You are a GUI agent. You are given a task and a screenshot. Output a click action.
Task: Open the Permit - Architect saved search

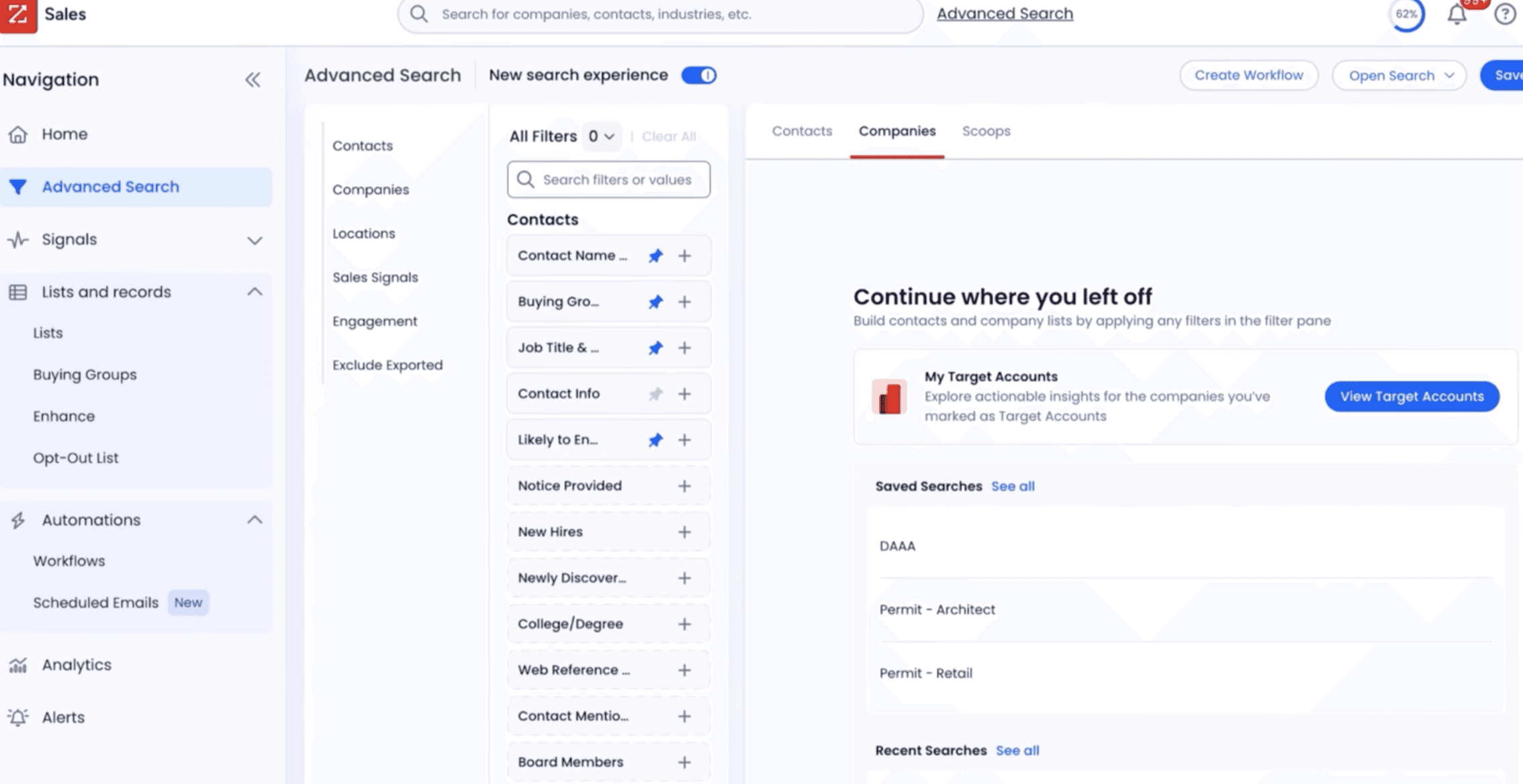[x=1185, y=610]
